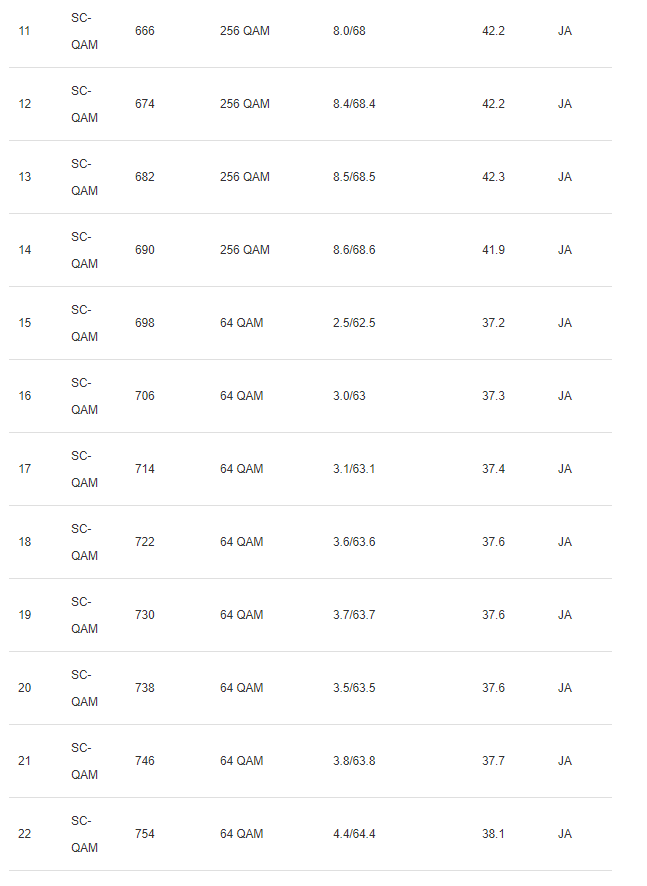Select the 41.9 SNR value

[493, 250]
